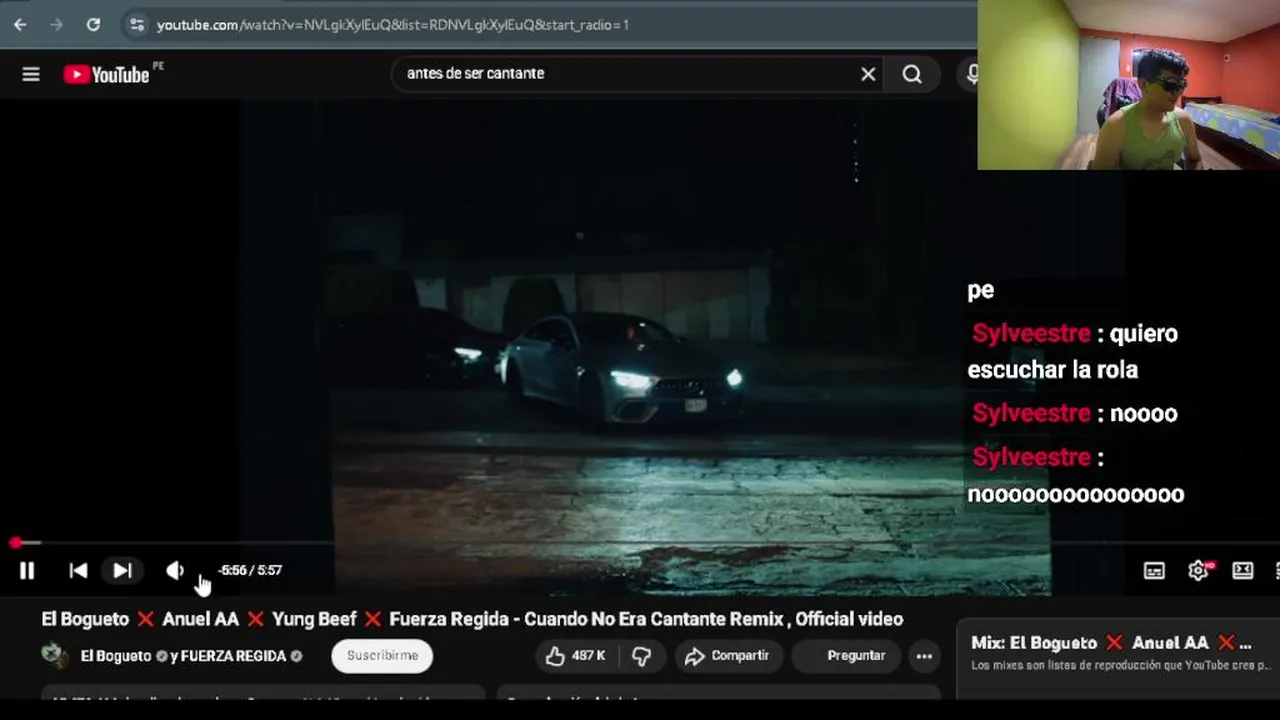Reload the page with refresh icon

click(x=93, y=24)
